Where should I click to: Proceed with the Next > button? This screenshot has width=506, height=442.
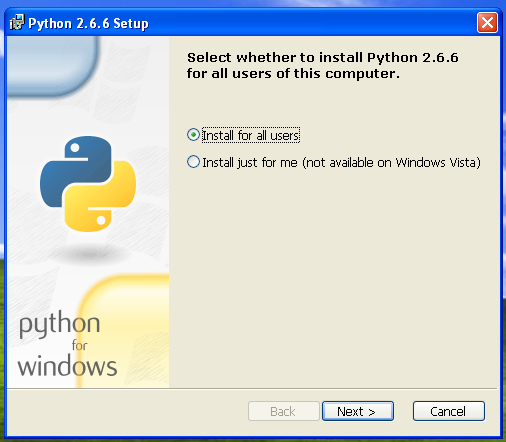click(x=358, y=411)
